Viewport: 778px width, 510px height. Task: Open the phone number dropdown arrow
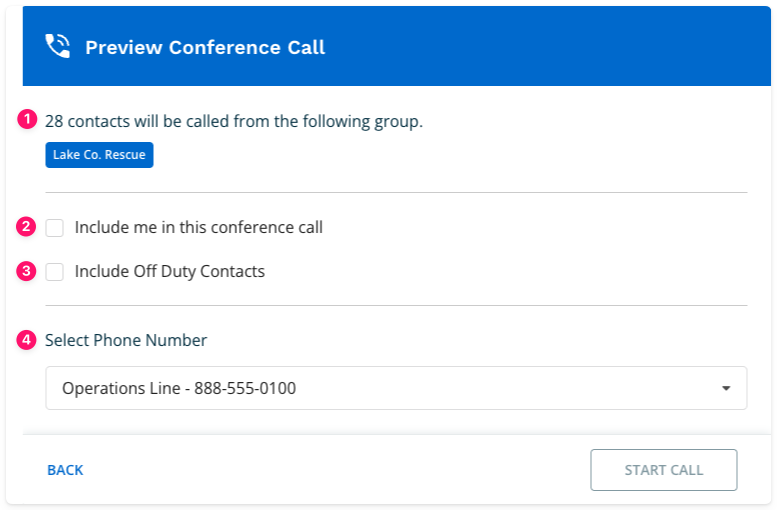click(x=726, y=388)
